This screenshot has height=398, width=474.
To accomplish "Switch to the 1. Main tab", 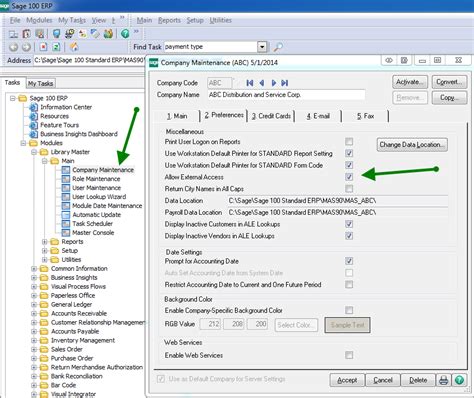I will point(177,116).
